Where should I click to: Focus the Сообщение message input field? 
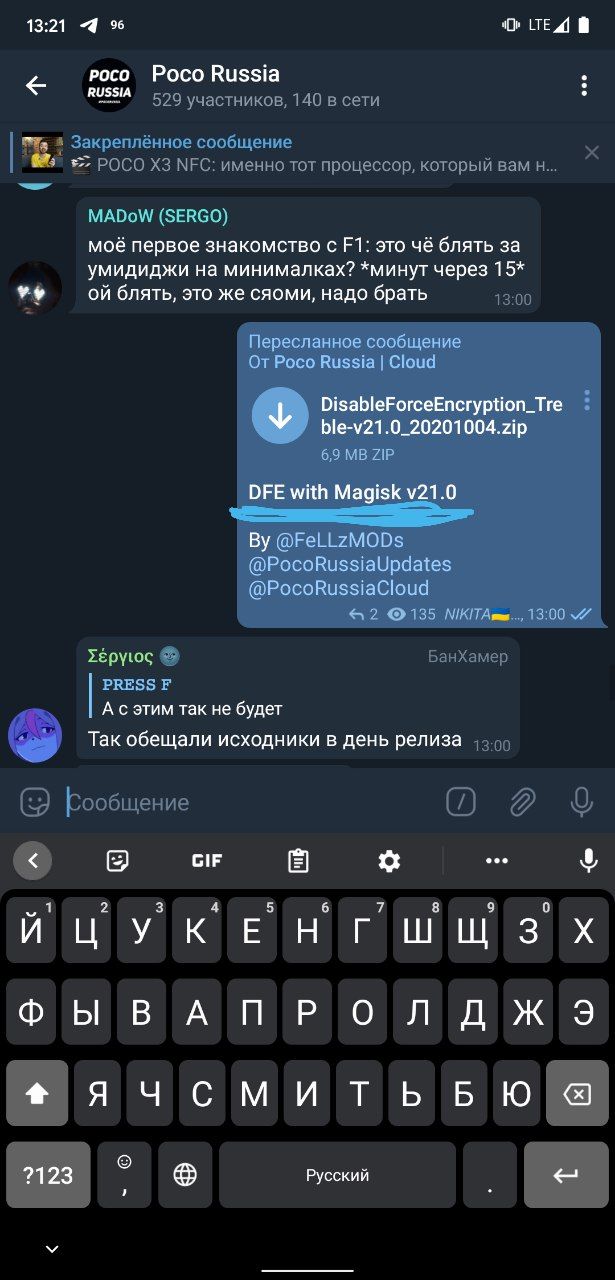[x=250, y=802]
